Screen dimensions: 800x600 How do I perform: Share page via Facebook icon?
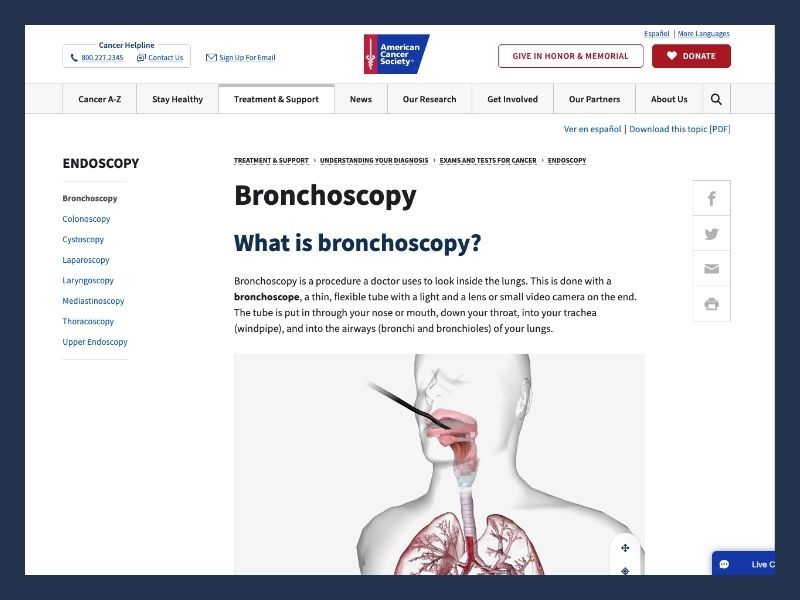(x=711, y=199)
